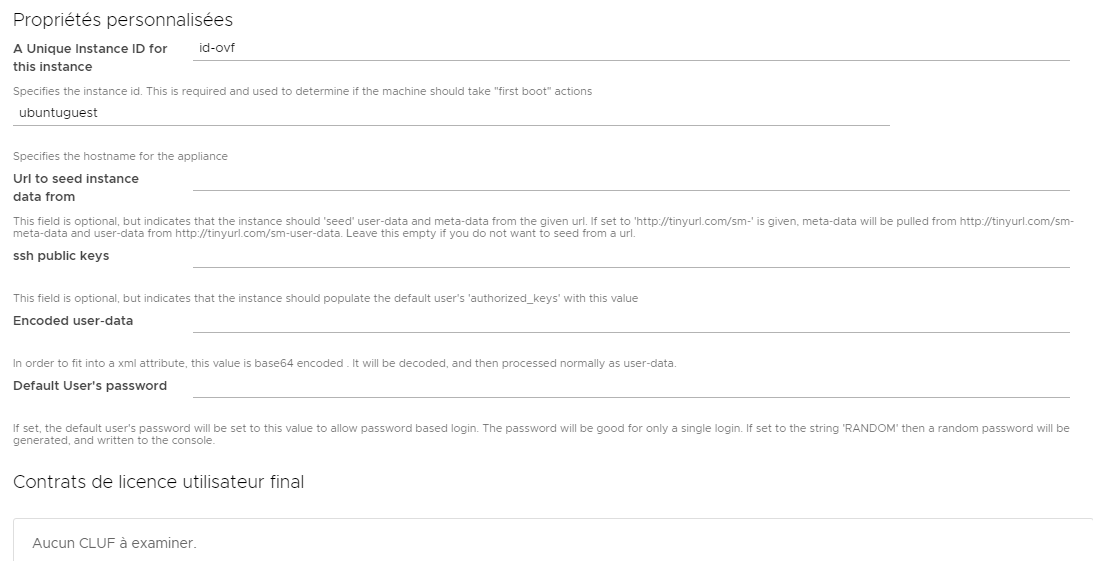Click the 'Propriétés personnalisées' heading

pyautogui.click(x=123, y=20)
